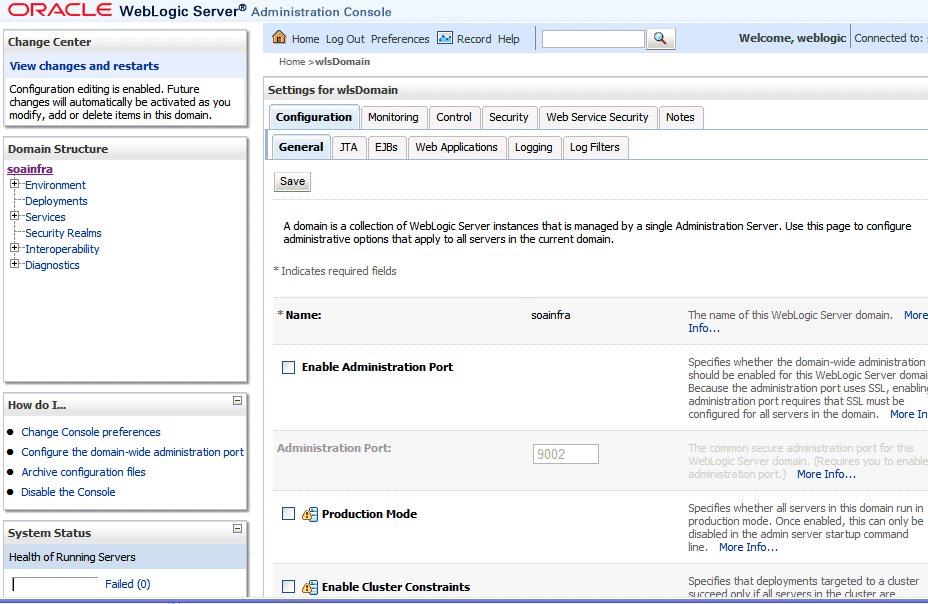
Task: Collapse the System Status panel
Action: tap(237, 528)
